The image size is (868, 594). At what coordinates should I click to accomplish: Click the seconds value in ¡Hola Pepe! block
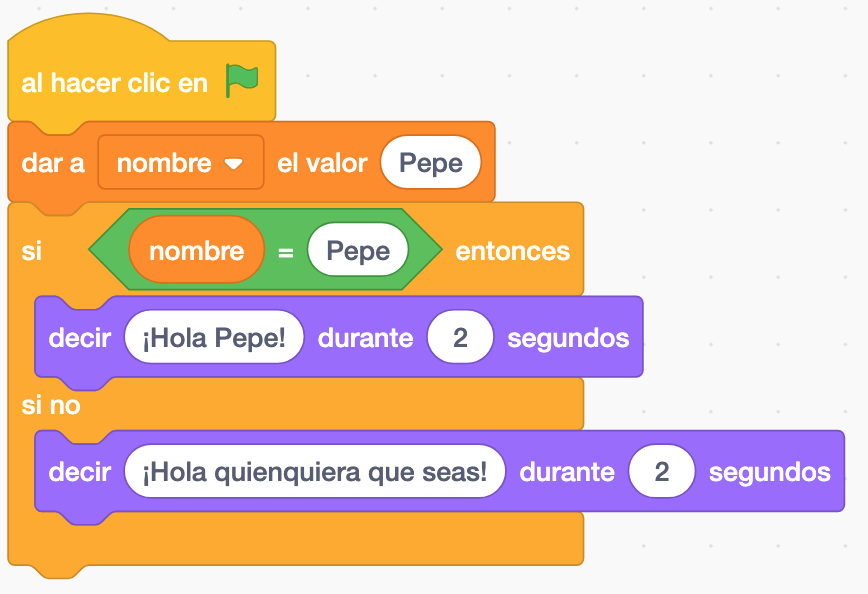460,338
